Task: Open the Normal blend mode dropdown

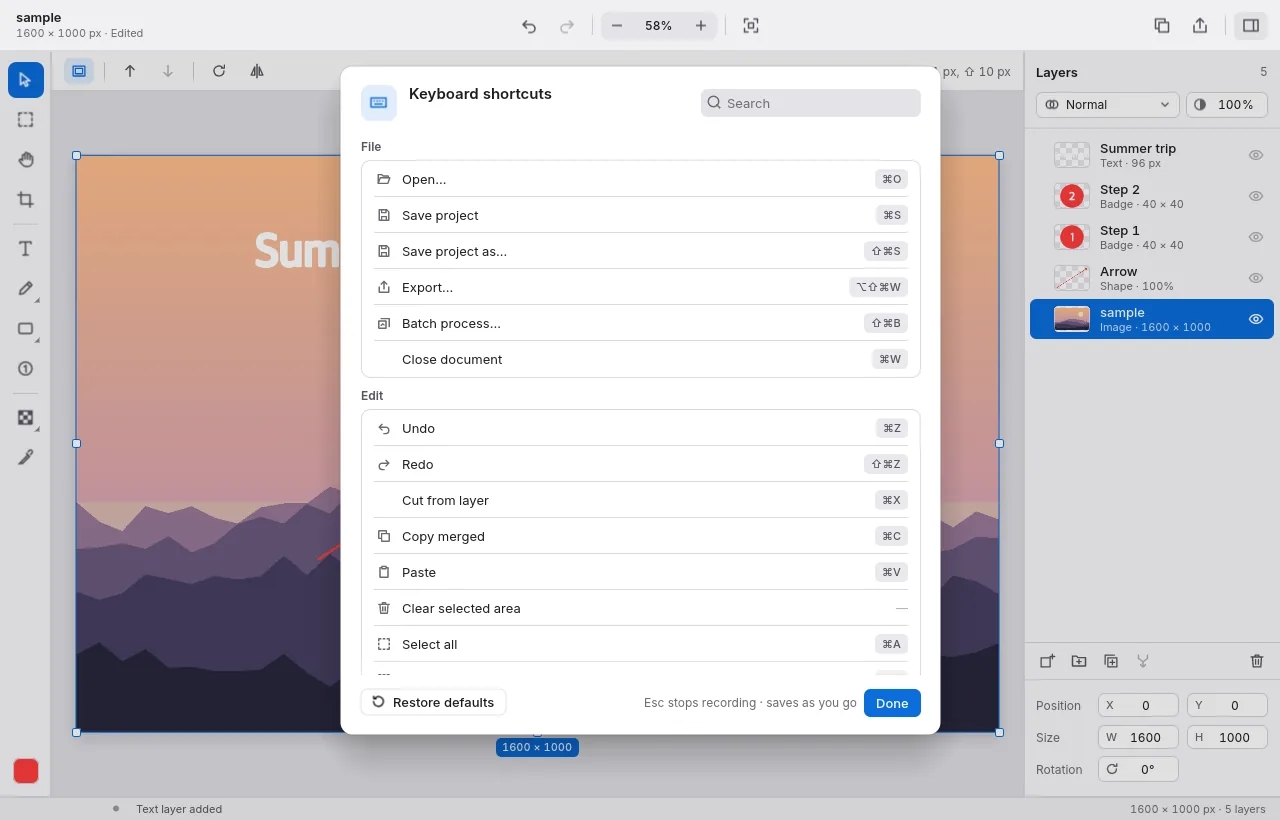Action: point(1108,104)
